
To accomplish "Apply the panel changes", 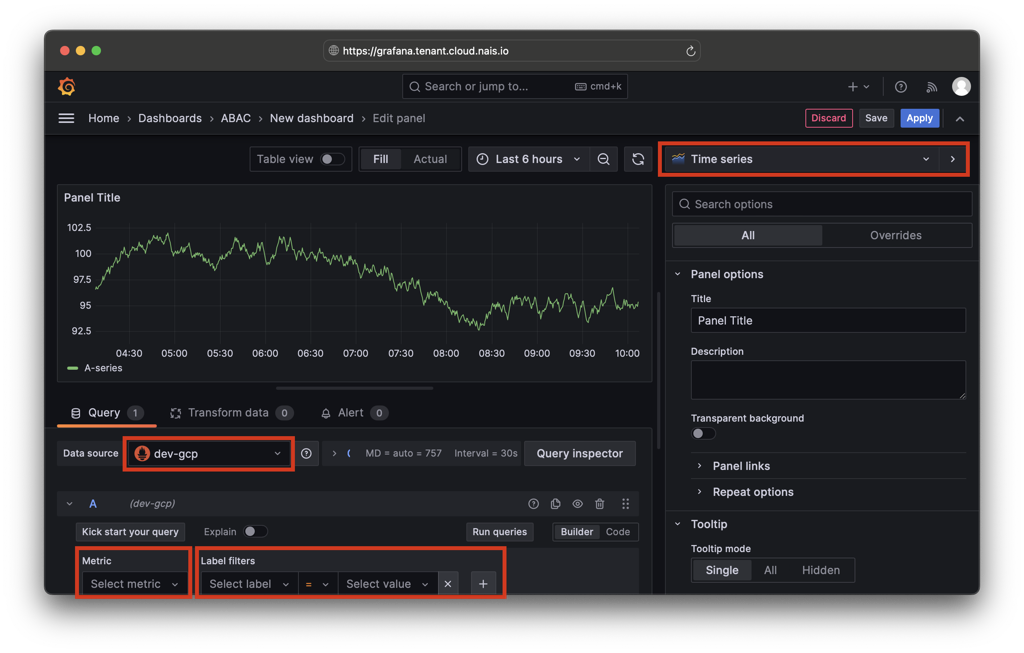I will click(x=919, y=118).
